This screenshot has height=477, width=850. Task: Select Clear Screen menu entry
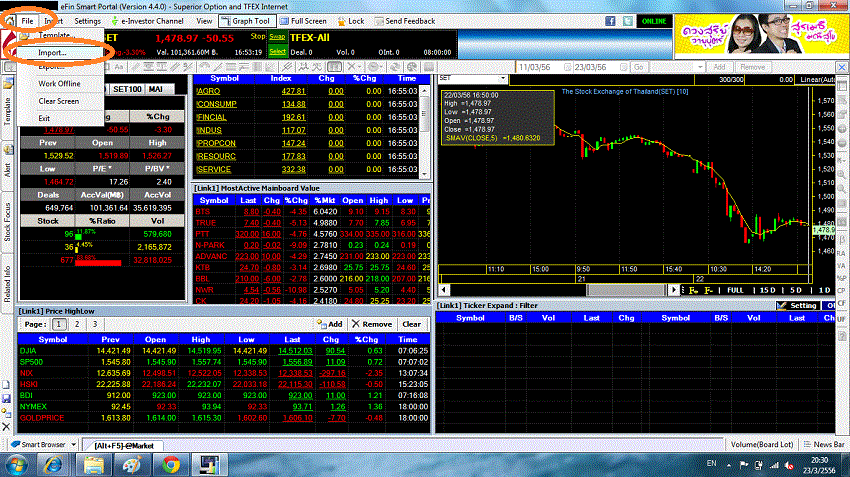point(59,101)
